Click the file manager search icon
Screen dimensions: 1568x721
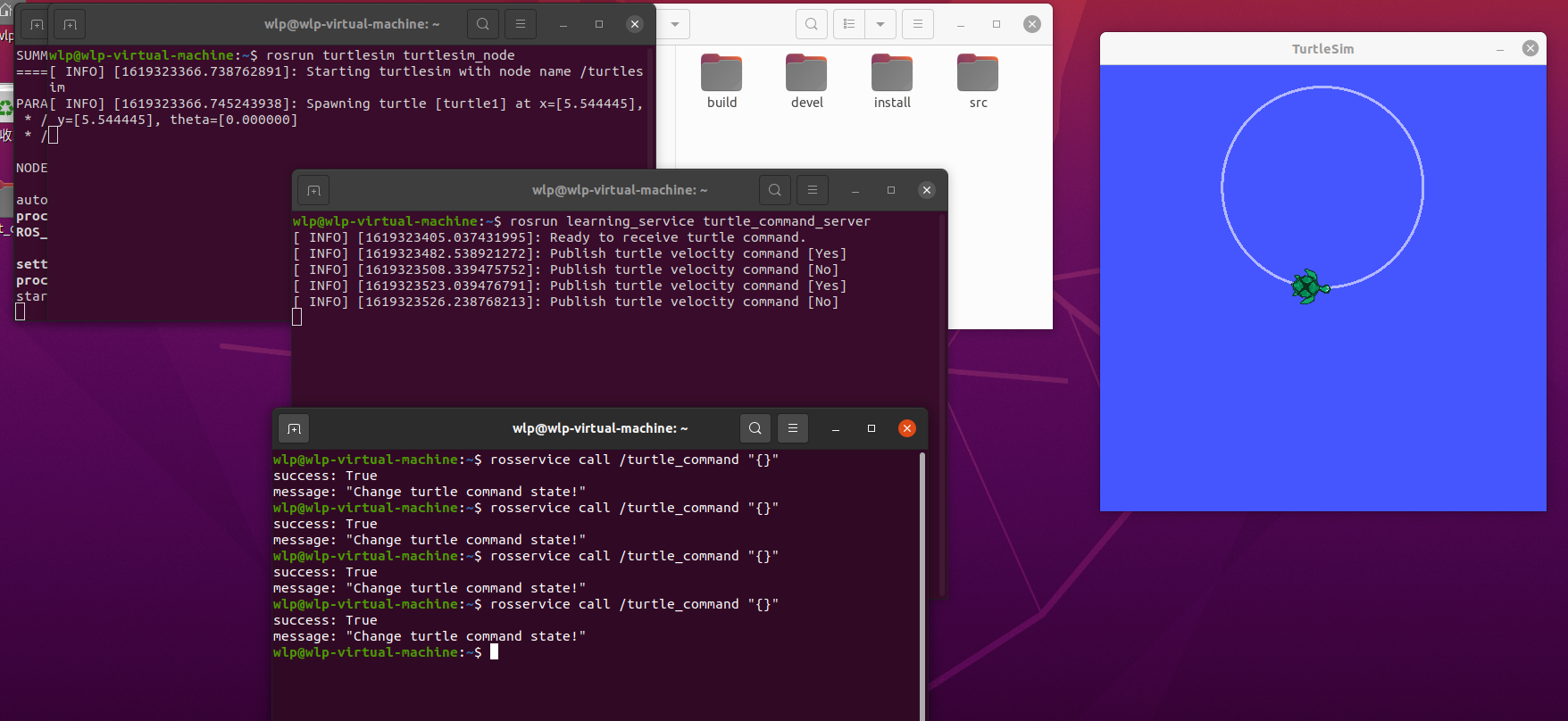[812, 24]
